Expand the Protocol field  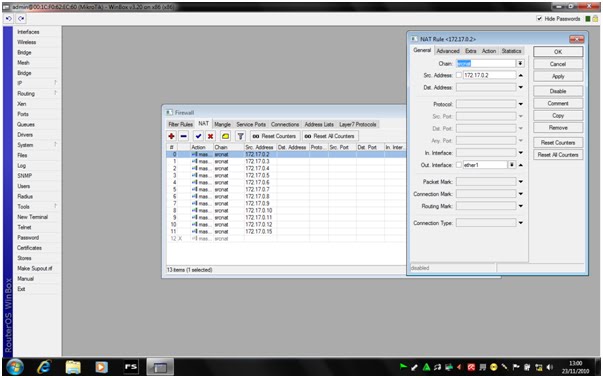pyautogui.click(x=521, y=104)
